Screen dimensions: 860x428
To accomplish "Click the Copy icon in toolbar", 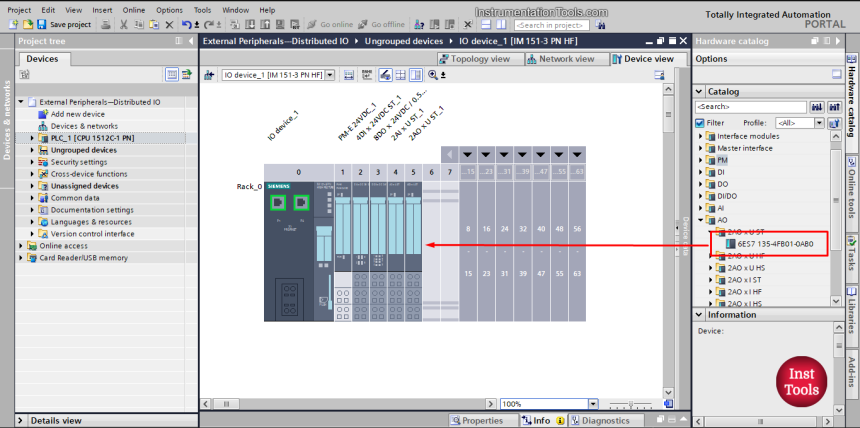I will [x=139, y=24].
